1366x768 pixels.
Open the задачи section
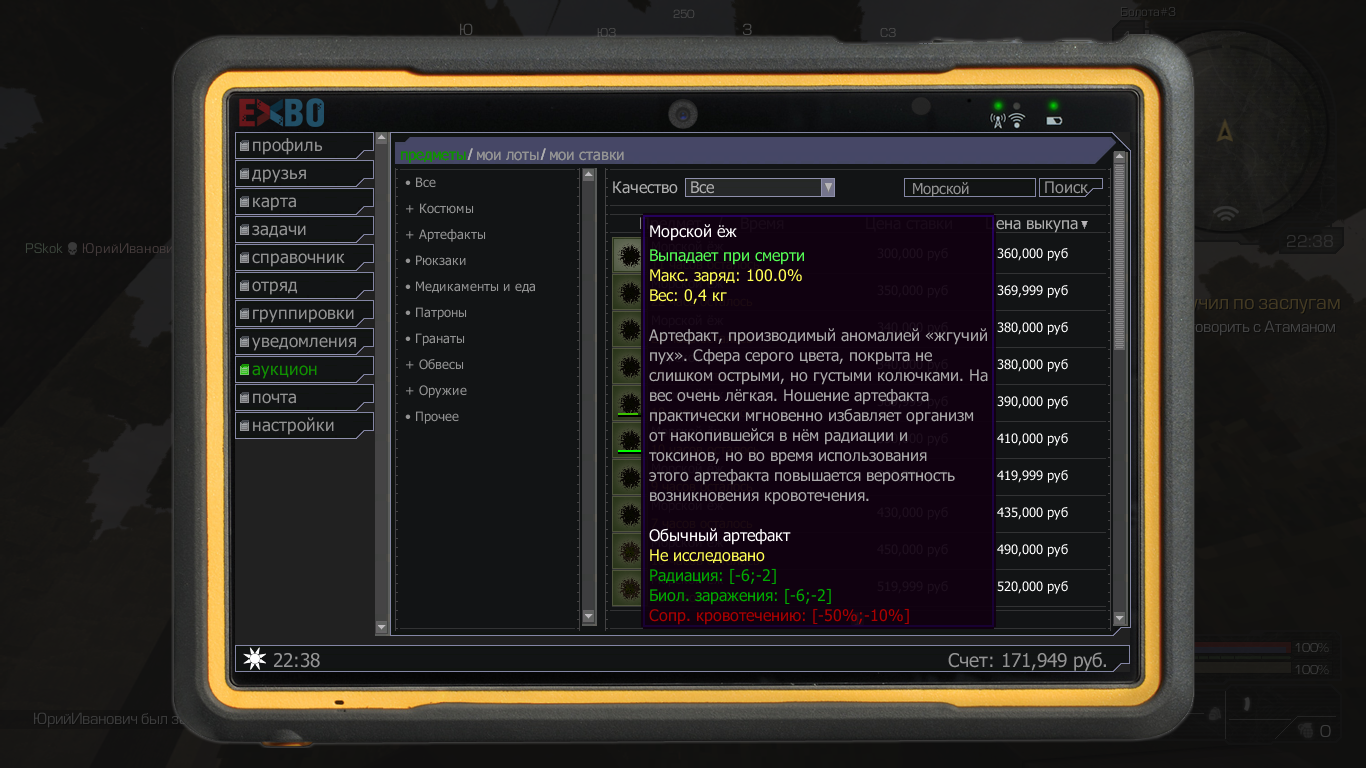point(304,229)
